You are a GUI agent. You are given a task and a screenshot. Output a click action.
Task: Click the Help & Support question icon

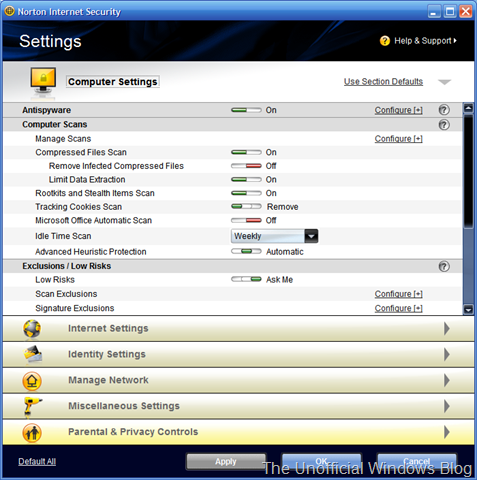coord(385,41)
